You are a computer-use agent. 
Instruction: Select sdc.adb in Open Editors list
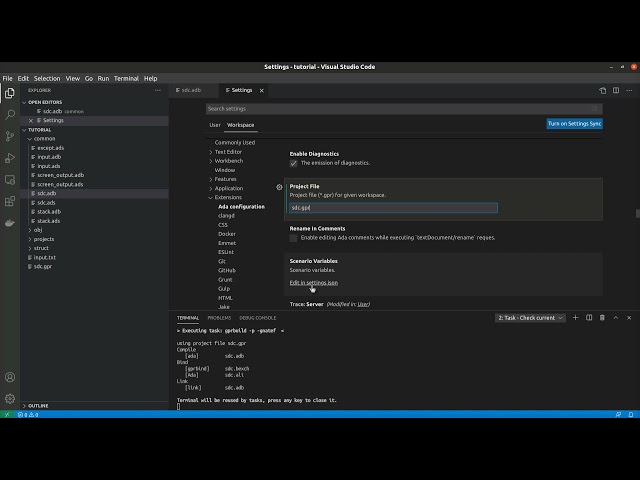tap(52, 111)
